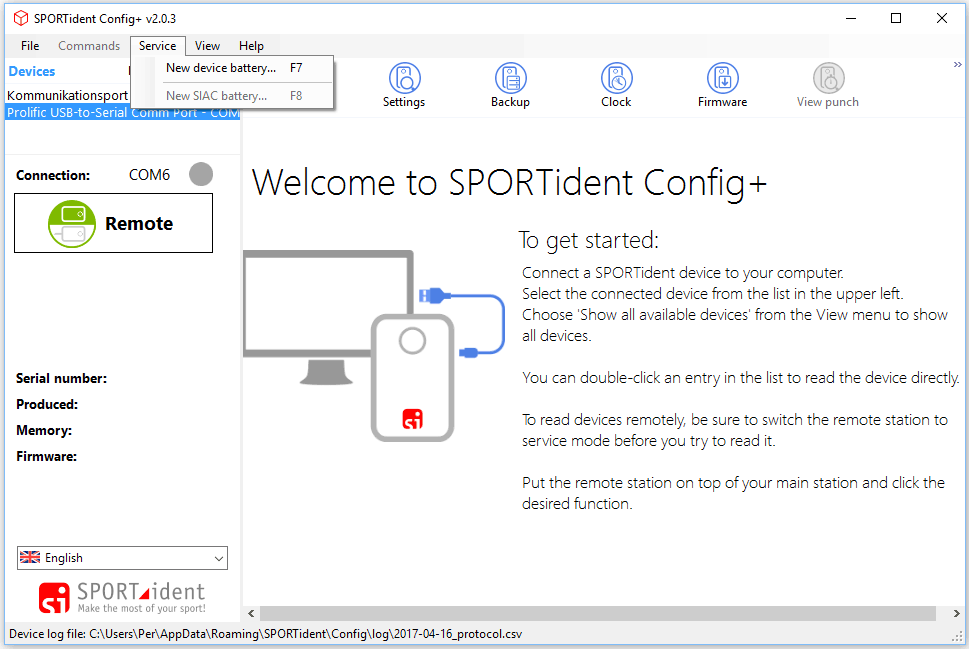Click the Welcome to SPORTident Config+ heading
The width and height of the screenshot is (969, 649).
click(x=509, y=183)
